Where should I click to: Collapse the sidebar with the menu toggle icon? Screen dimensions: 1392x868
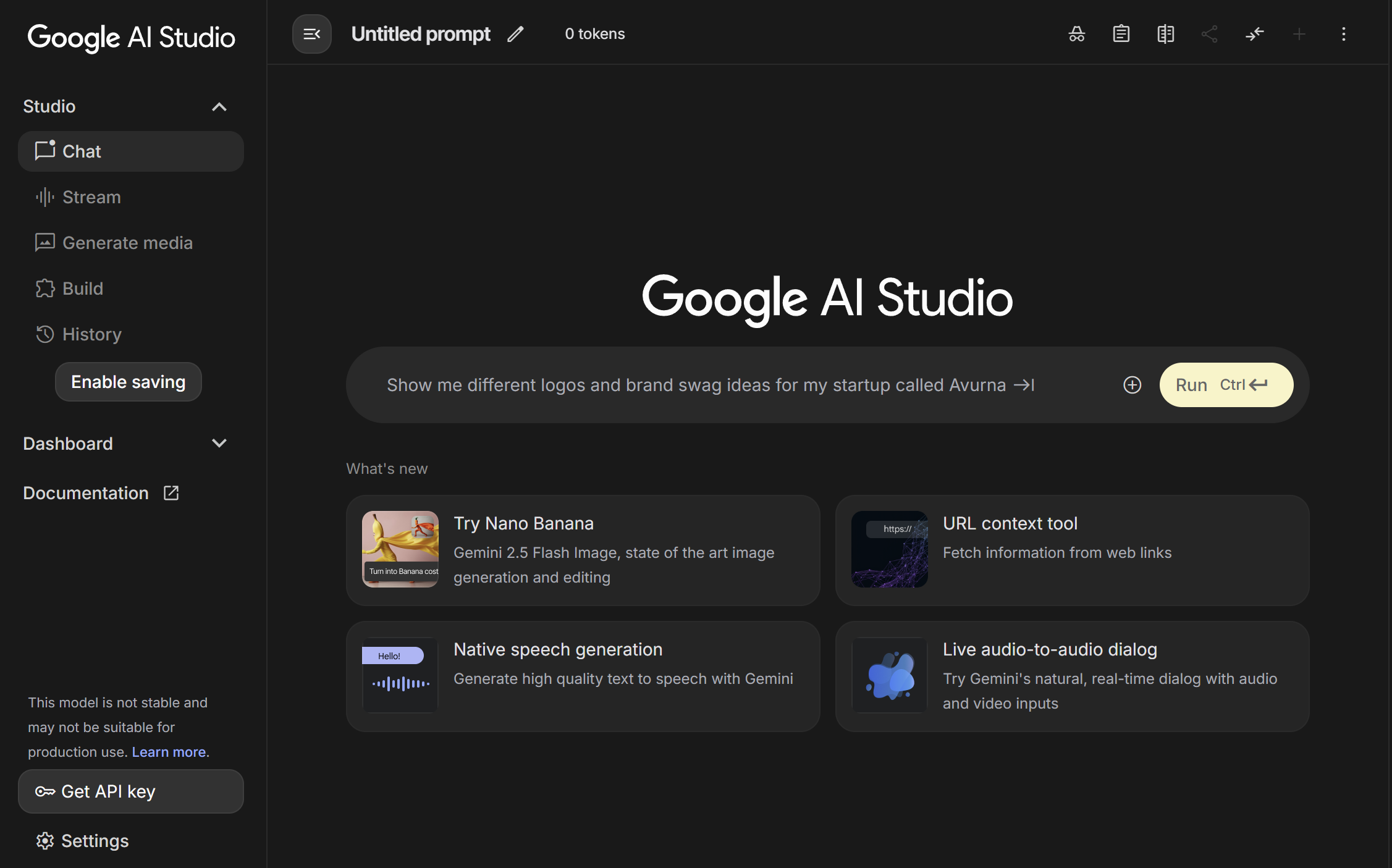(311, 34)
